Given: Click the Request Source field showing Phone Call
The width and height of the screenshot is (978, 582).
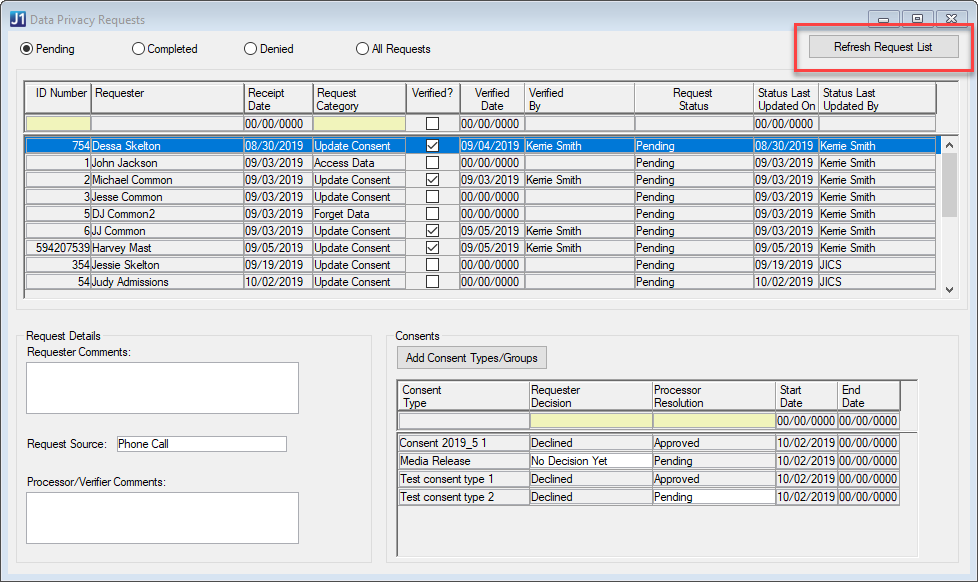Looking at the screenshot, I should click(200, 443).
